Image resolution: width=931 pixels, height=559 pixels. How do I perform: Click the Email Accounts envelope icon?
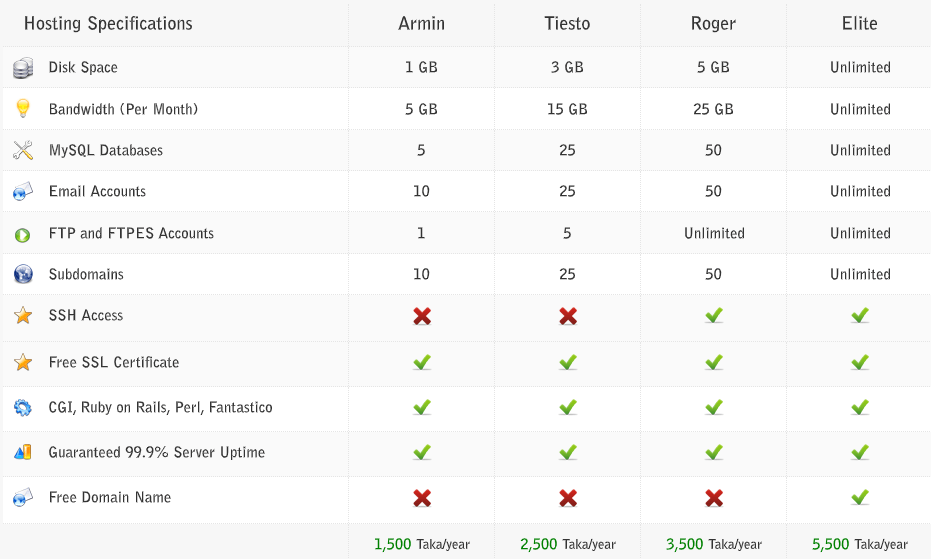click(23, 191)
